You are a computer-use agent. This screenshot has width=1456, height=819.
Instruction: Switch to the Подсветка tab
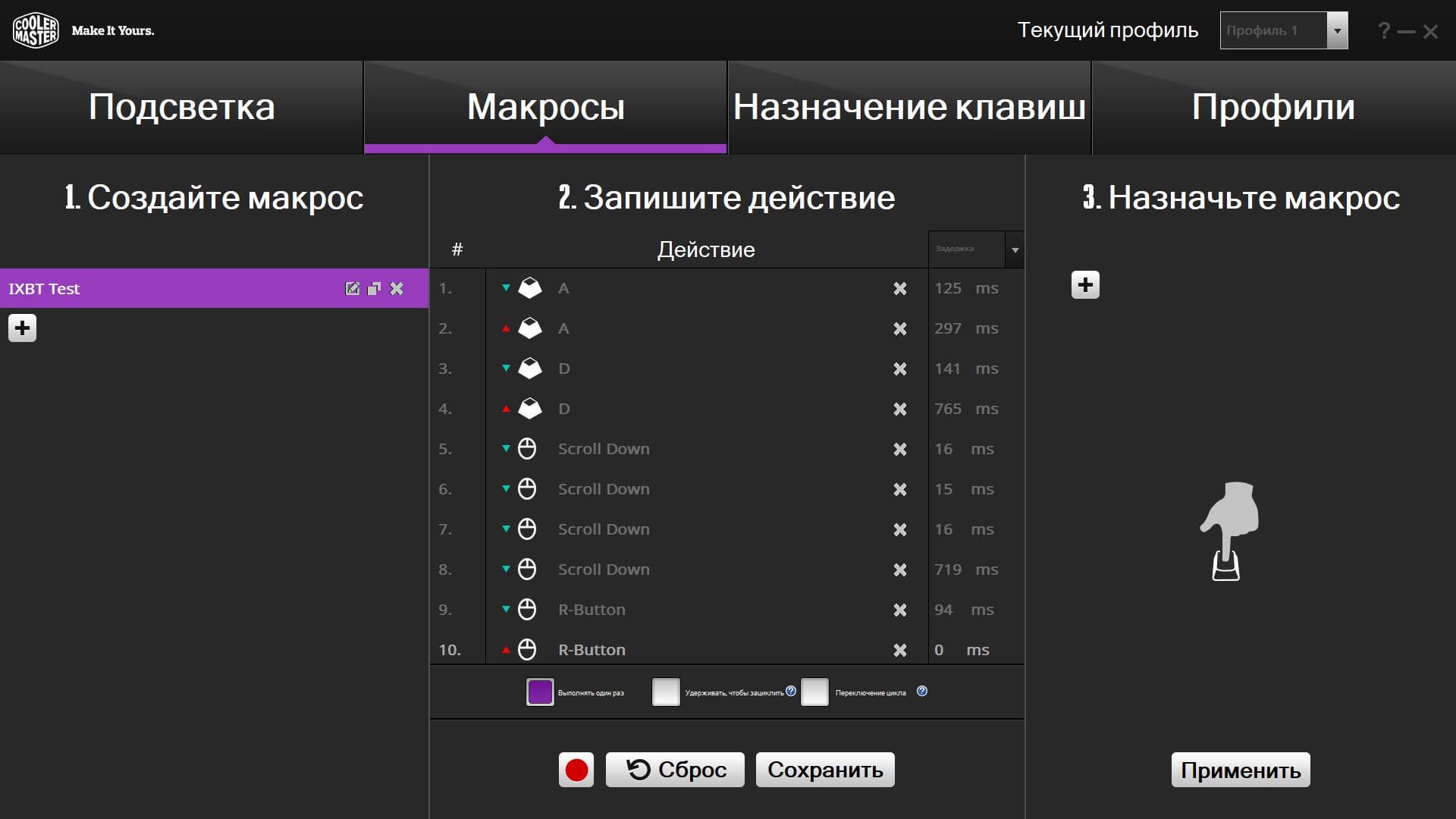pyautogui.click(x=181, y=107)
